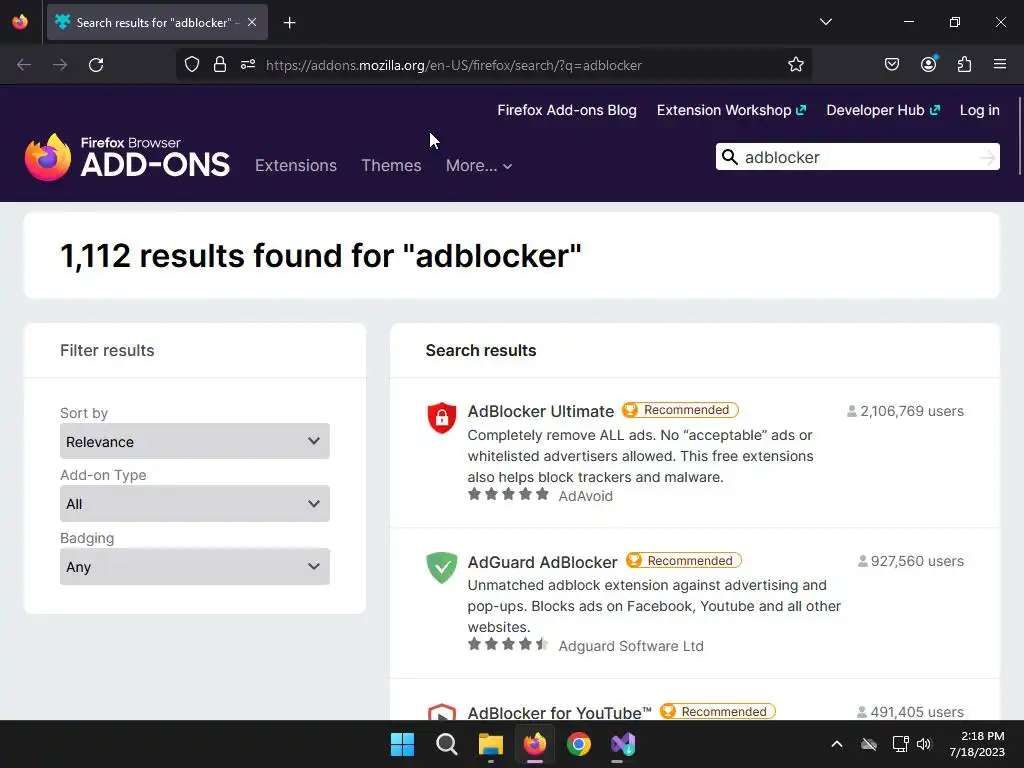The height and width of the screenshot is (768, 1024).
Task: Expand the More... menu
Action: tap(479, 166)
